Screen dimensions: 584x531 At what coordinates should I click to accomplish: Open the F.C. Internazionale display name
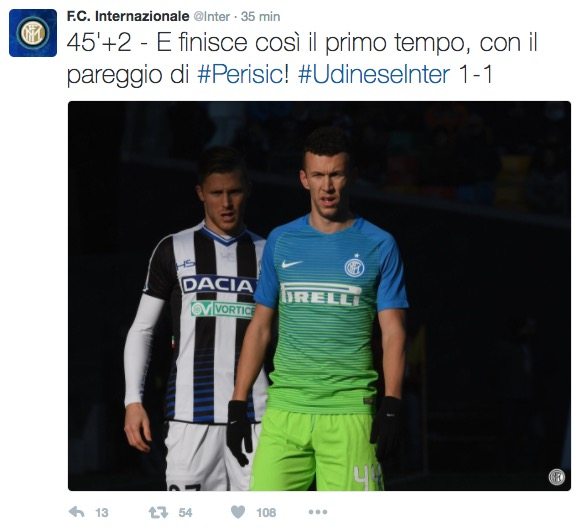(x=128, y=16)
